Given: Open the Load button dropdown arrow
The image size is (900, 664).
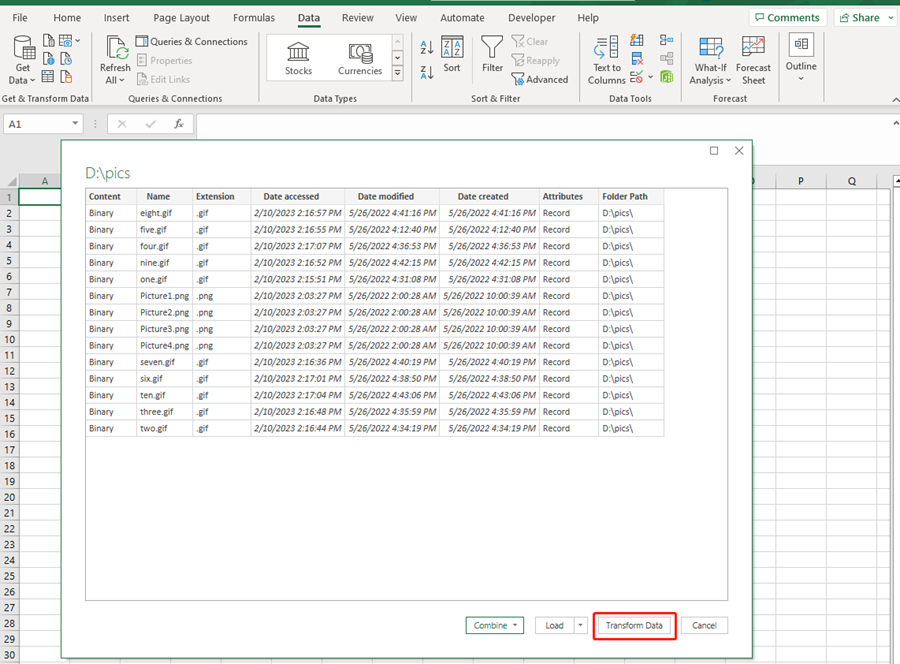Looking at the screenshot, I should point(579,625).
